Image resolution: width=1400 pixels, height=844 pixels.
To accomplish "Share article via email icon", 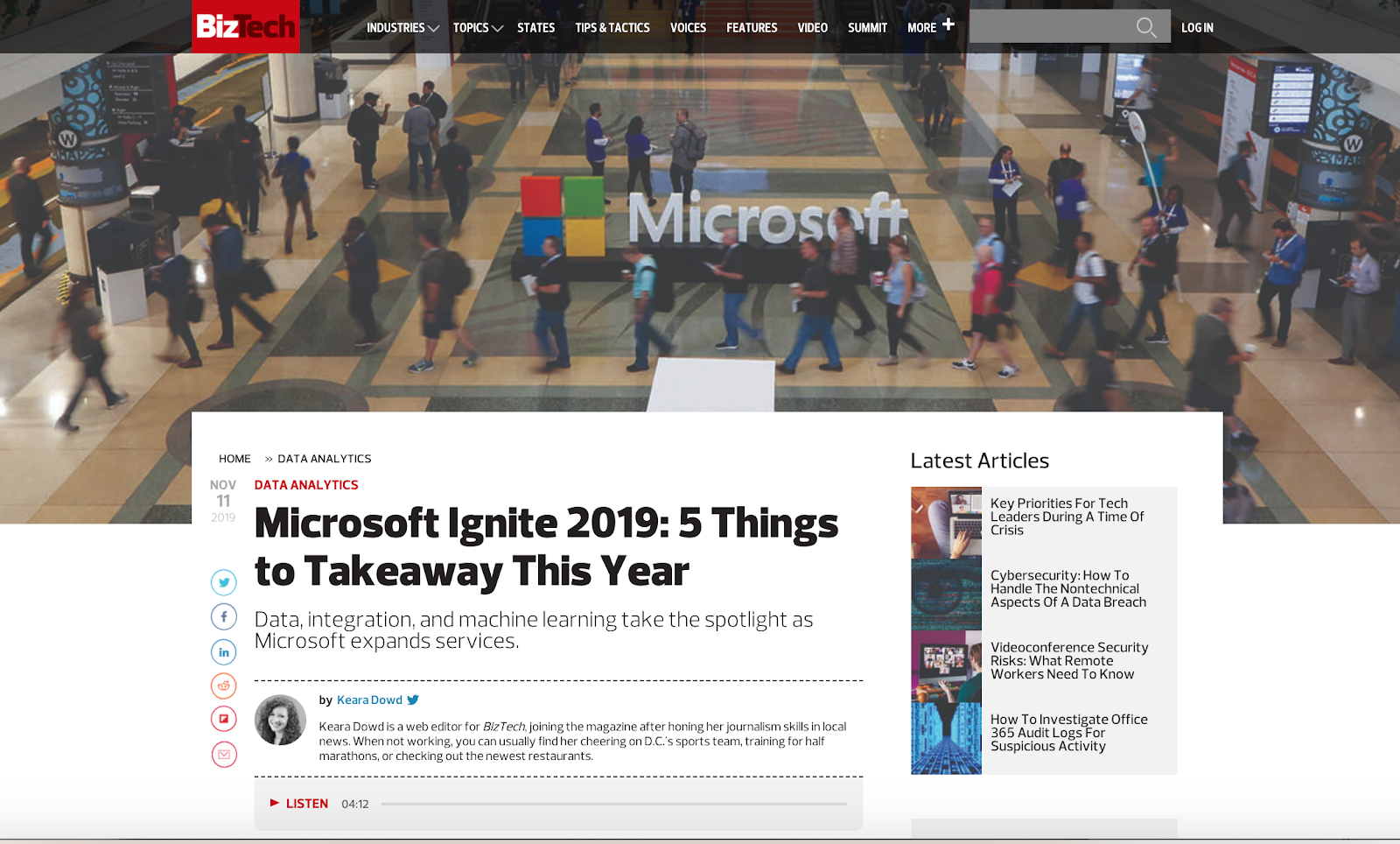I will pyautogui.click(x=224, y=754).
